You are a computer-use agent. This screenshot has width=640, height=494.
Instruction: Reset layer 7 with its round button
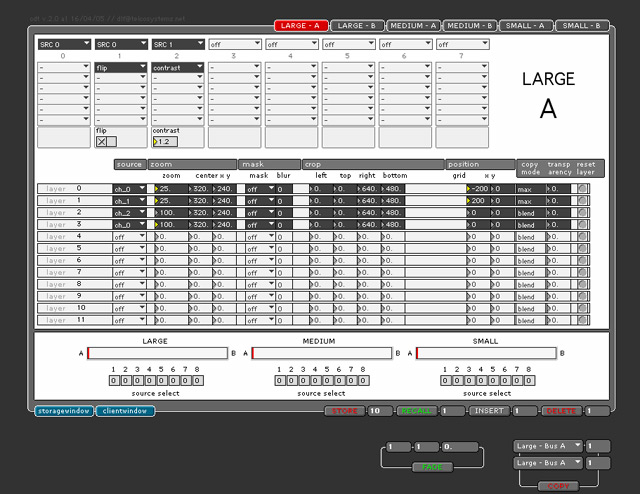(582, 272)
